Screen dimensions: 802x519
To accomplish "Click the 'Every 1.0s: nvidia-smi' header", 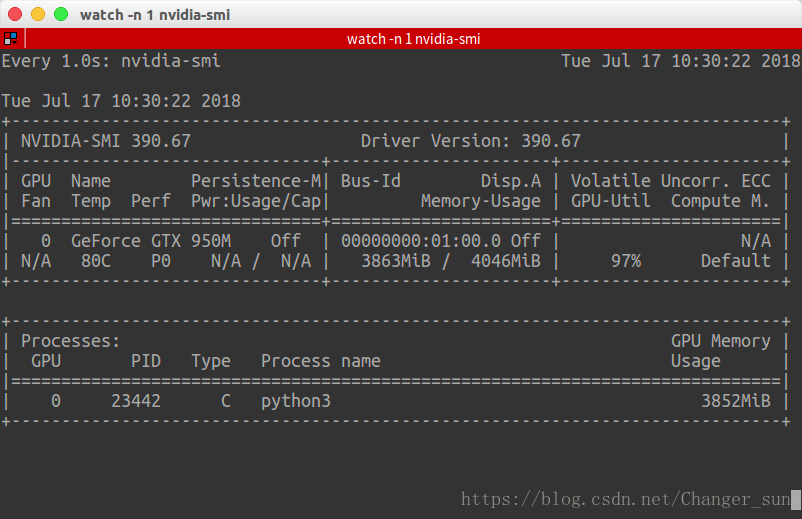I will point(111,61).
